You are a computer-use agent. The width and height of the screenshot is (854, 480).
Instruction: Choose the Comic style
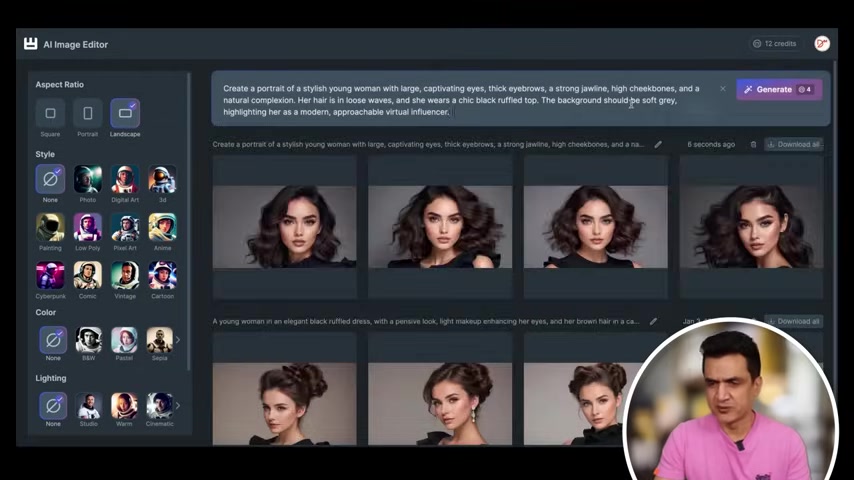pos(88,275)
